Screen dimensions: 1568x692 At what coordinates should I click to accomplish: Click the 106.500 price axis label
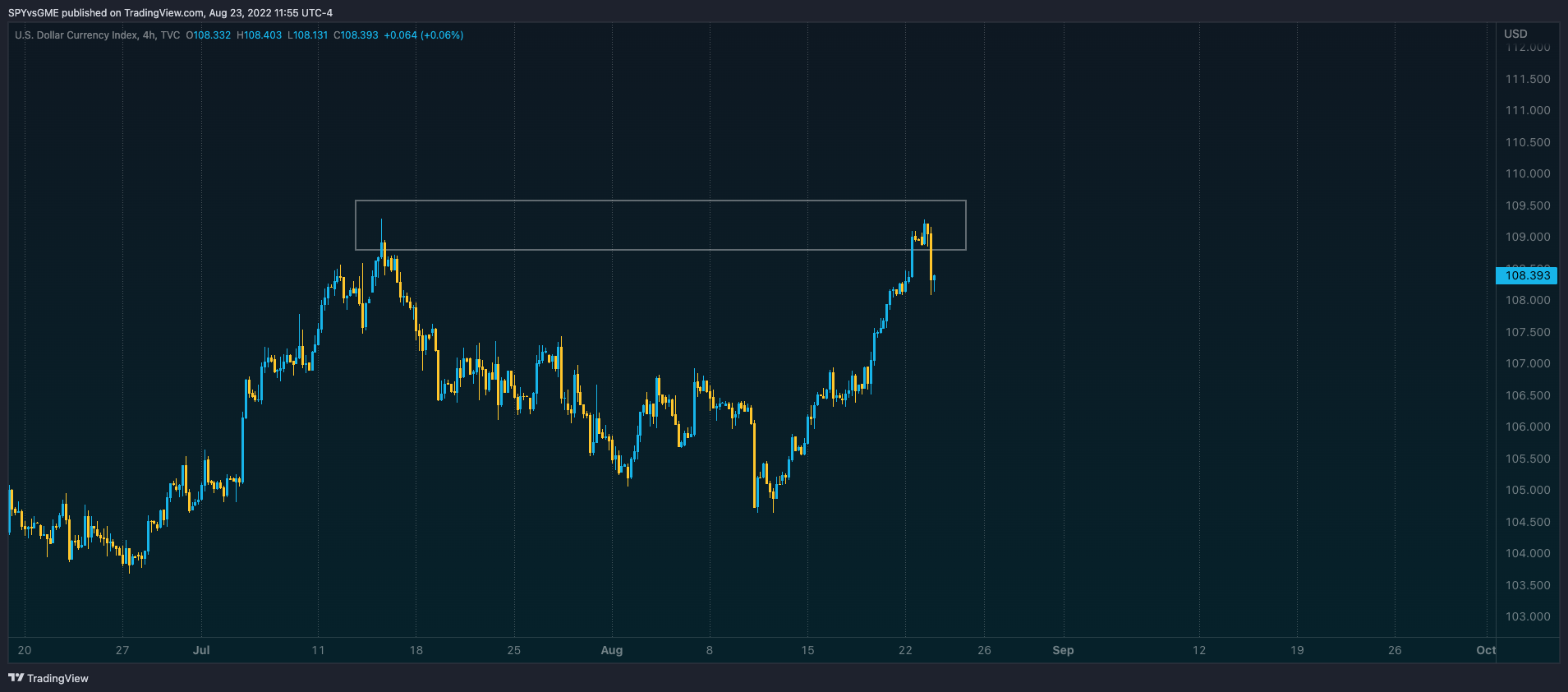pyautogui.click(x=1528, y=395)
